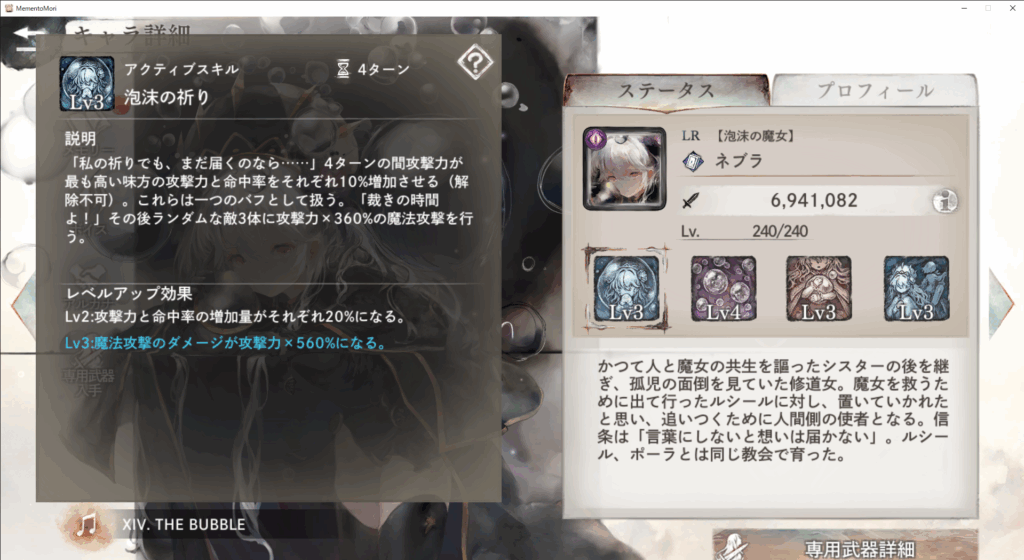The height and width of the screenshot is (560, 1024).
Task: Select the first Lv3 skill icon
Action: [x=626, y=288]
